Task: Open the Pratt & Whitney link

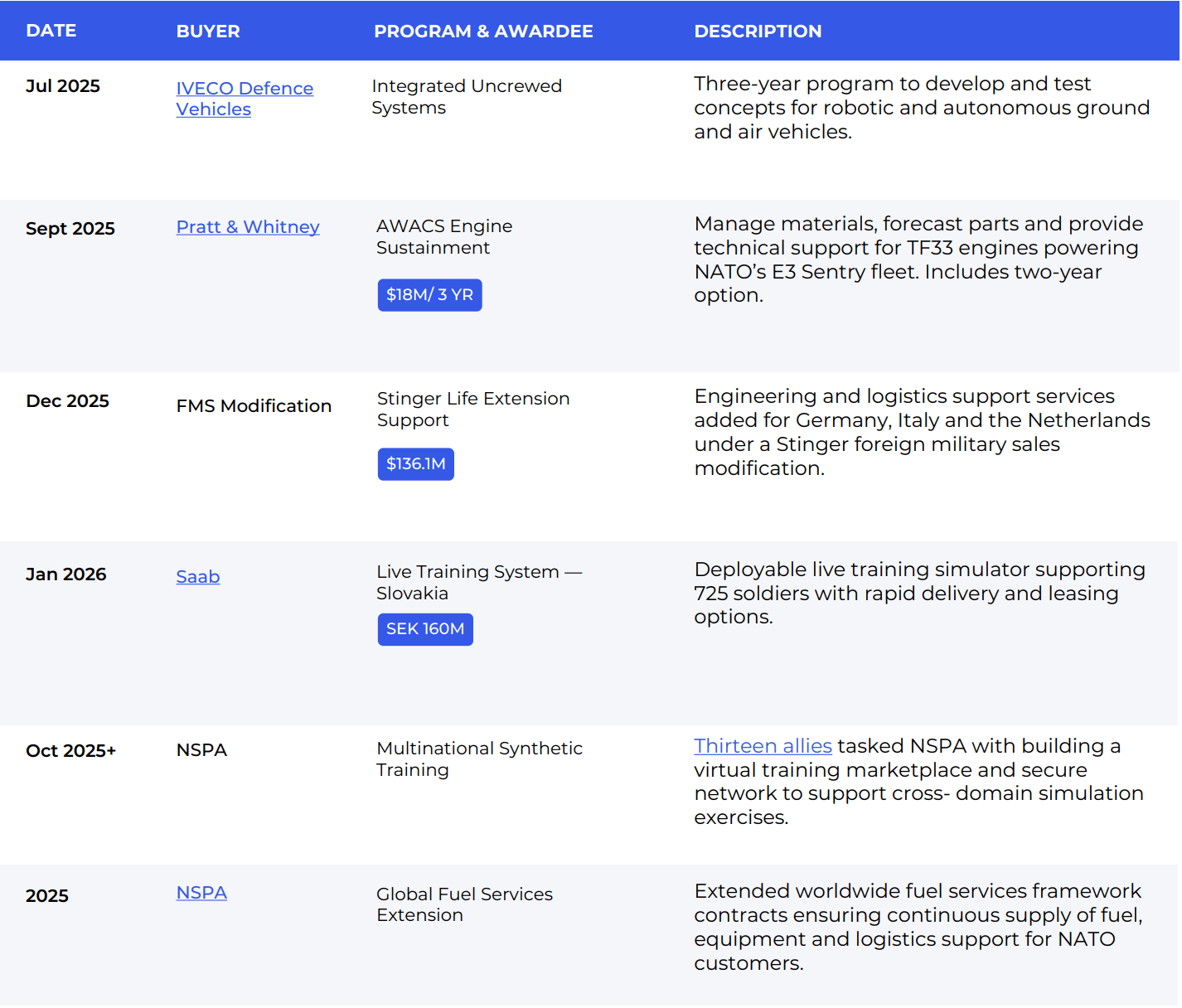Action: (x=248, y=227)
